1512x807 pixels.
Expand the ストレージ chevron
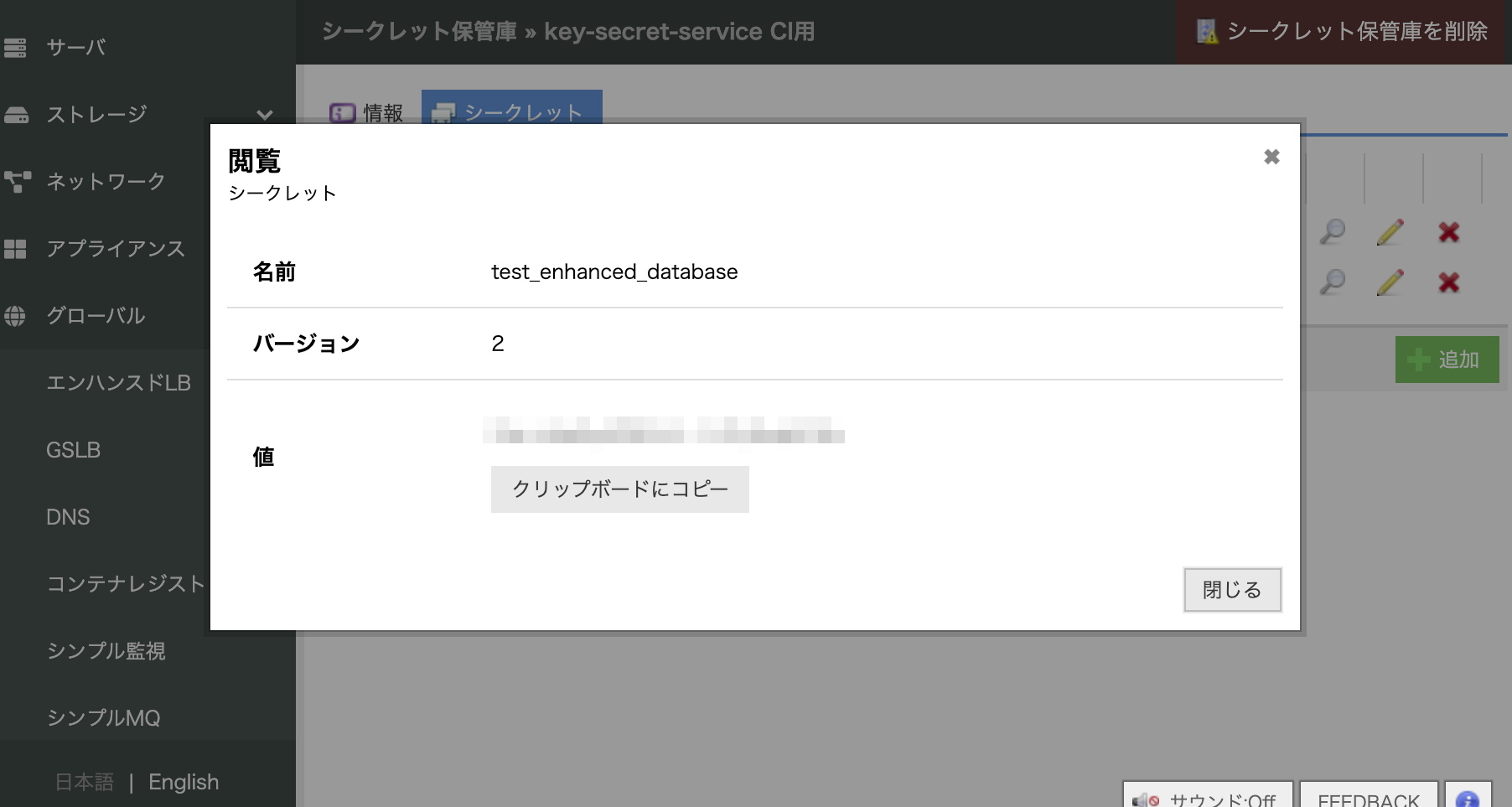[265, 115]
